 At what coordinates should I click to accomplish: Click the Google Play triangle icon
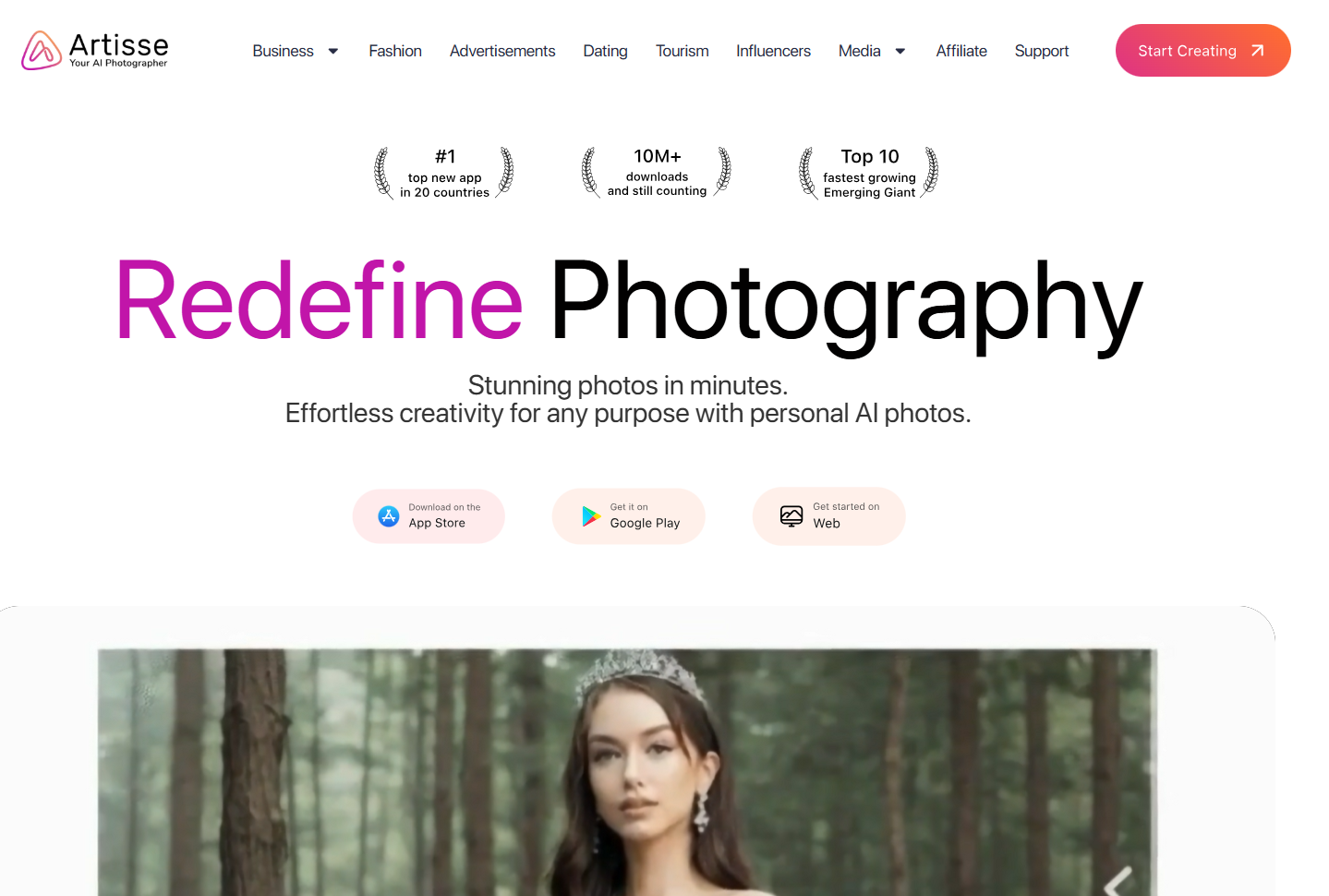point(591,516)
